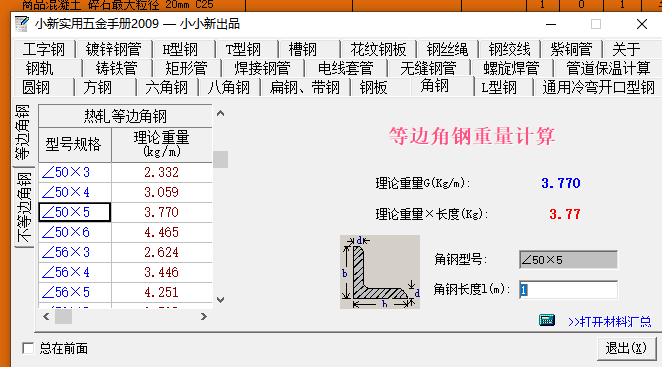662x367 pixels.
Task: Click the 角钢长度l(m) input field
Action: click(x=568, y=290)
